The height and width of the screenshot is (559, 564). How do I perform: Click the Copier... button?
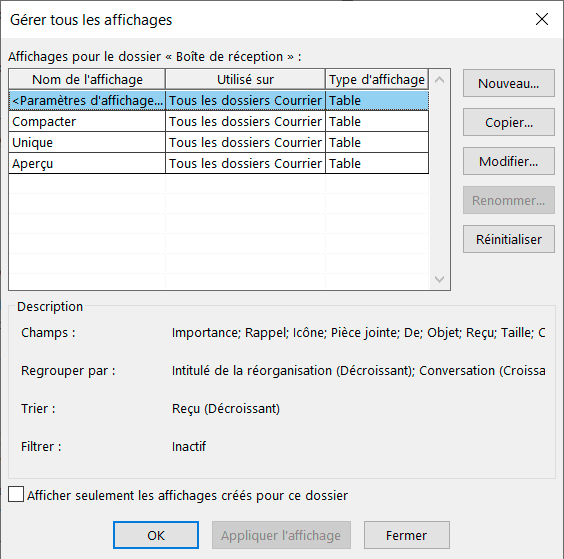point(509,122)
